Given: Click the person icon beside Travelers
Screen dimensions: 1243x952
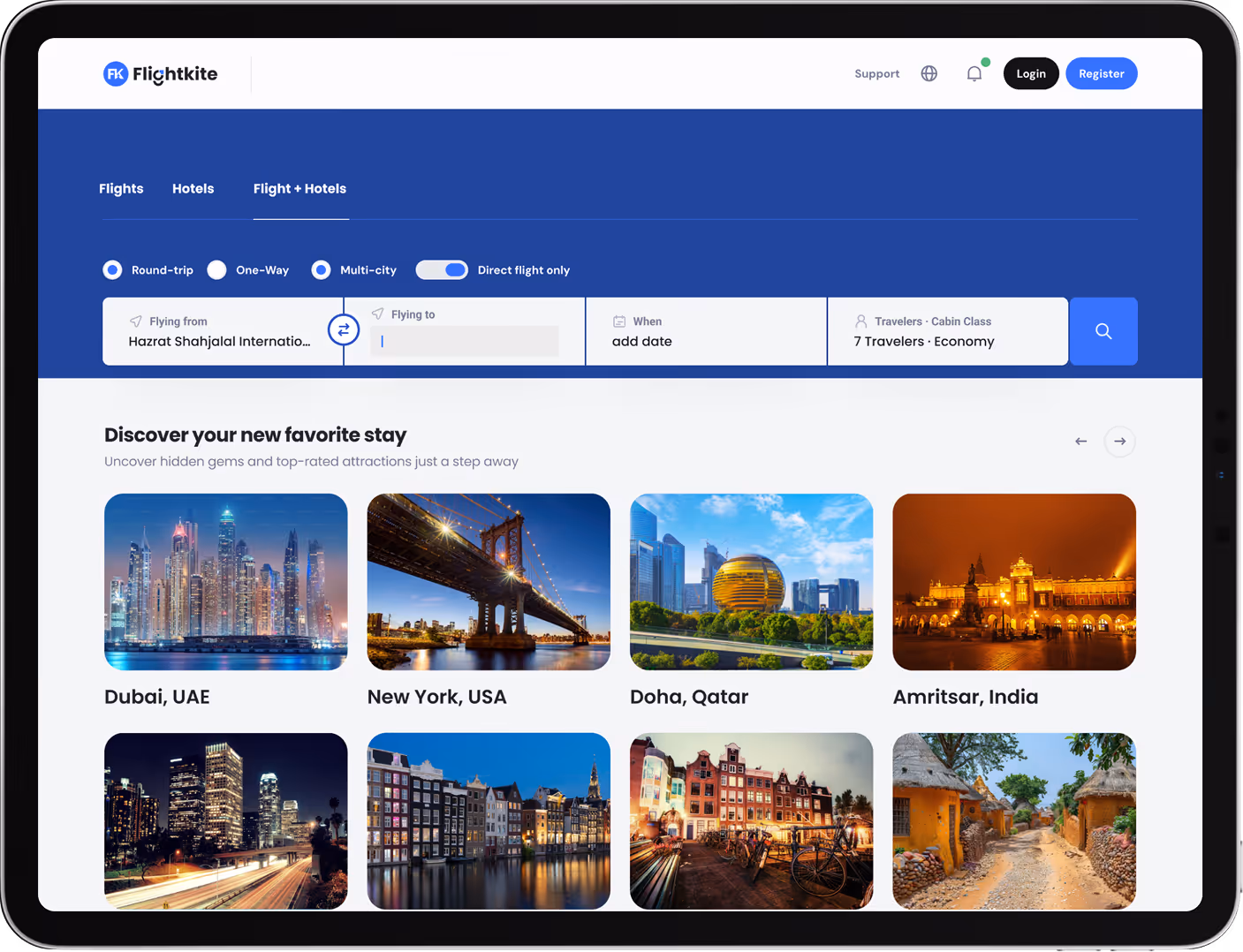Looking at the screenshot, I should (860, 321).
